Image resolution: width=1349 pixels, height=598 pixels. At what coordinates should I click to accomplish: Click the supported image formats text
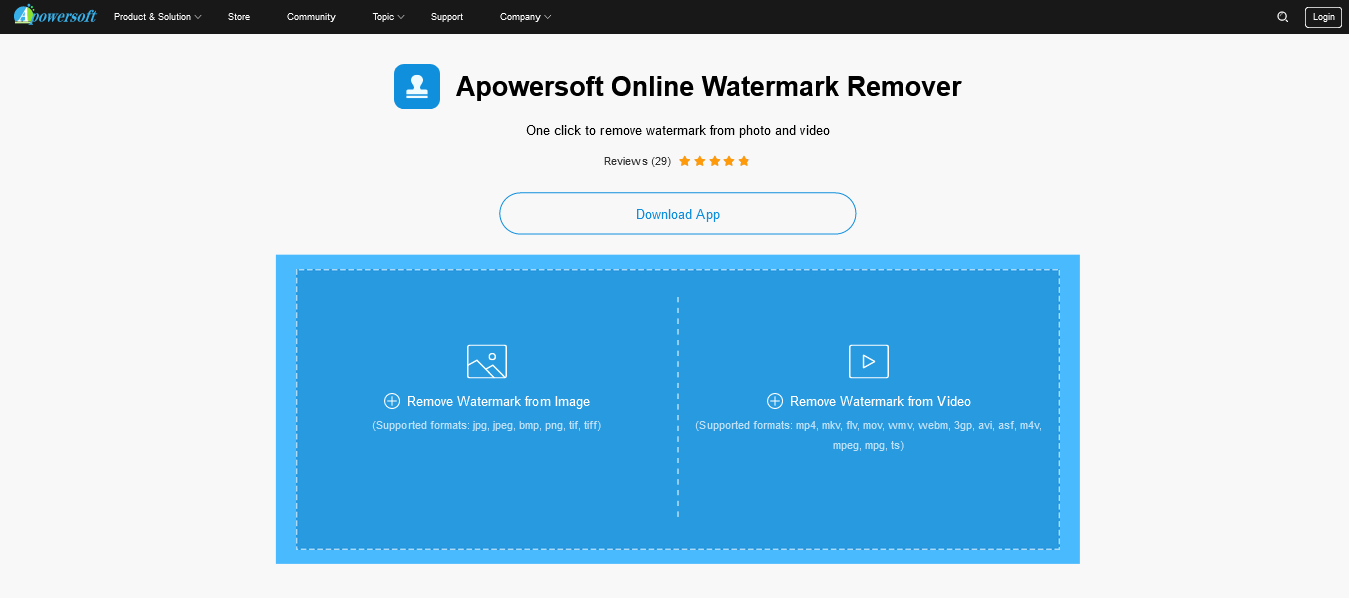[487, 425]
